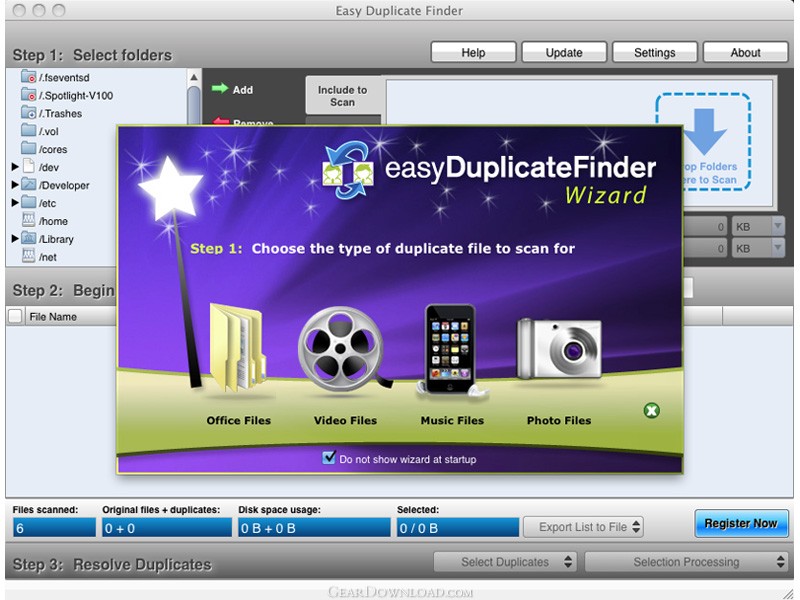
Task: Click the /net network volume icon
Action: point(29,256)
